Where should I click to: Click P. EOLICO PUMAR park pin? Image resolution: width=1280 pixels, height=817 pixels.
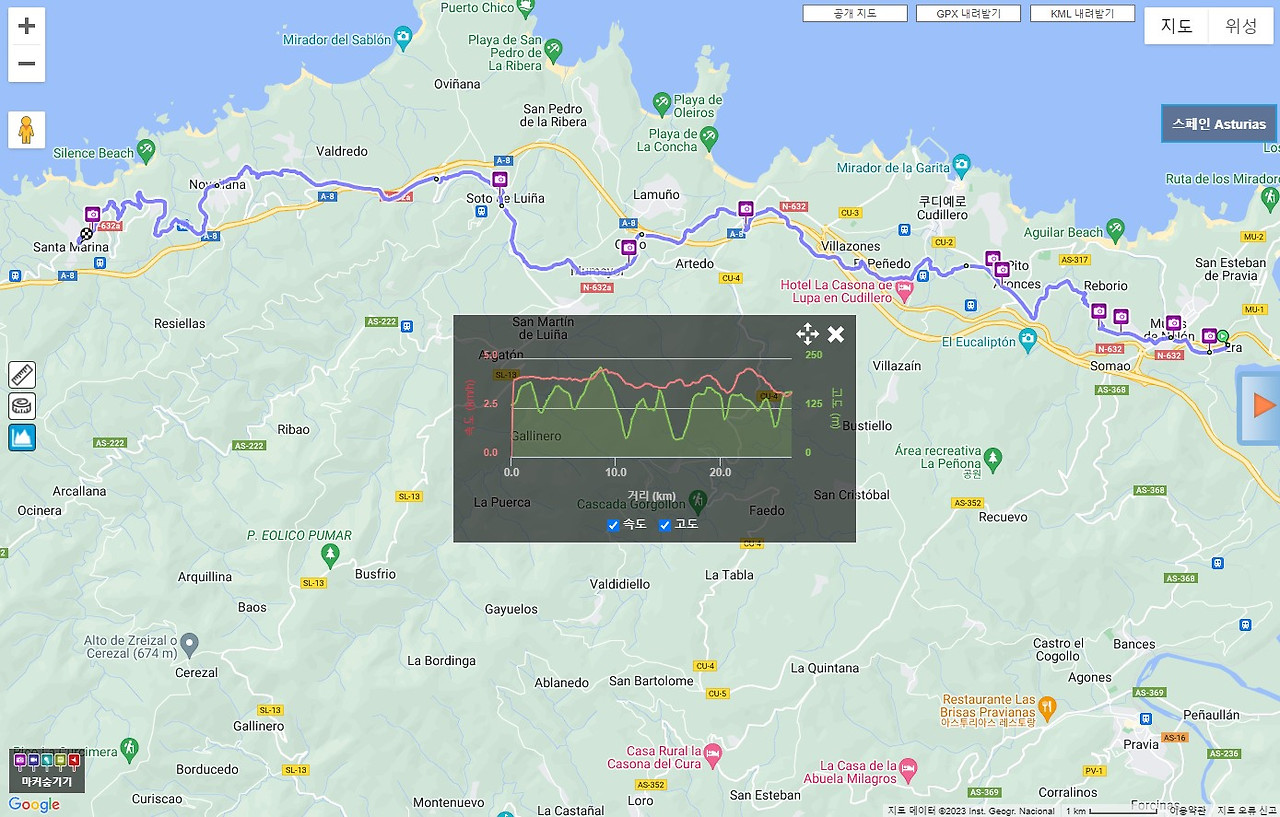pyautogui.click(x=330, y=553)
